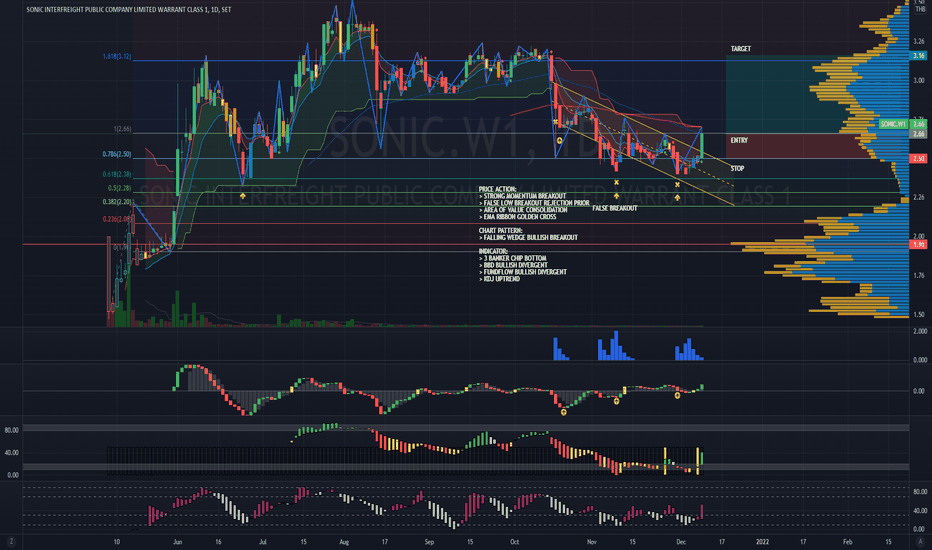Image resolution: width=932 pixels, height=550 pixels.
Task: Click the Dec label on time axis
Action: tap(681, 542)
